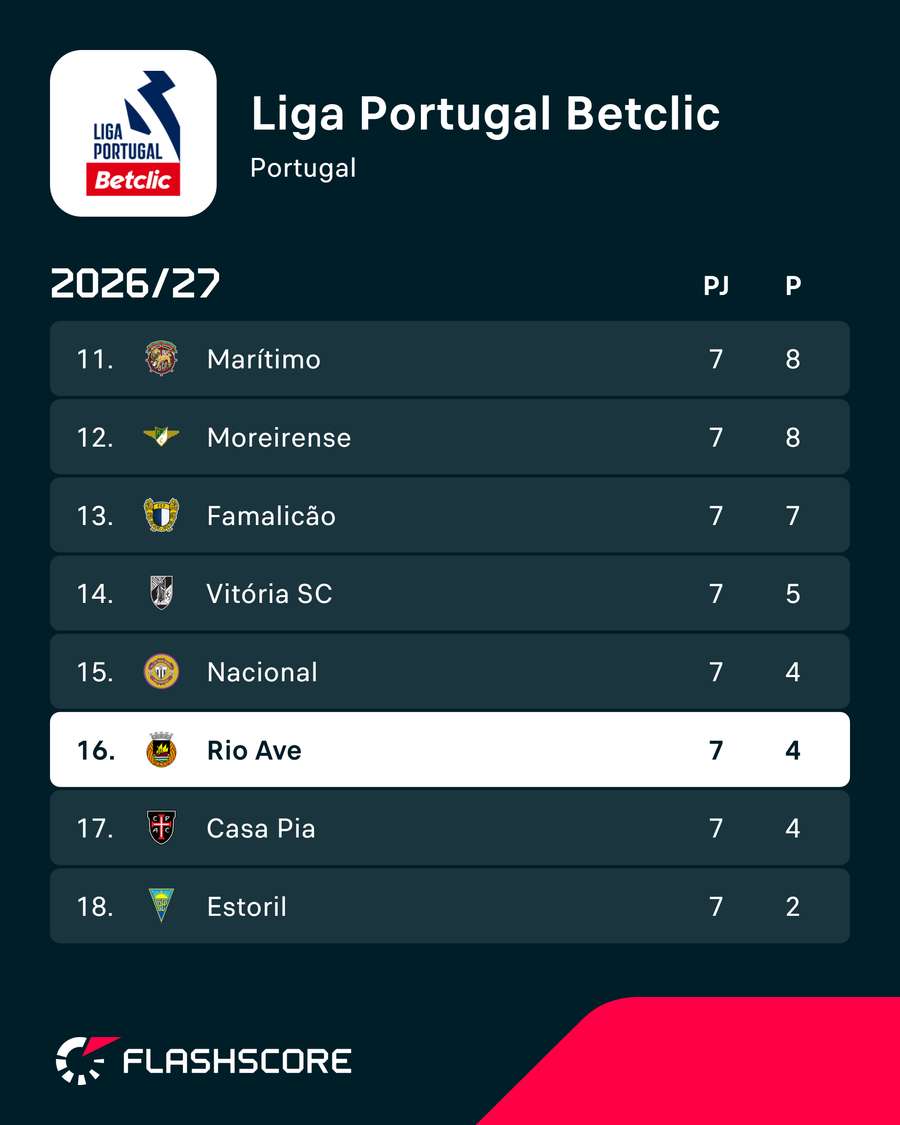The width and height of the screenshot is (900, 1125).
Task: Click the FLASHSCORE wordmark text
Action: pyautogui.click(x=238, y=1061)
